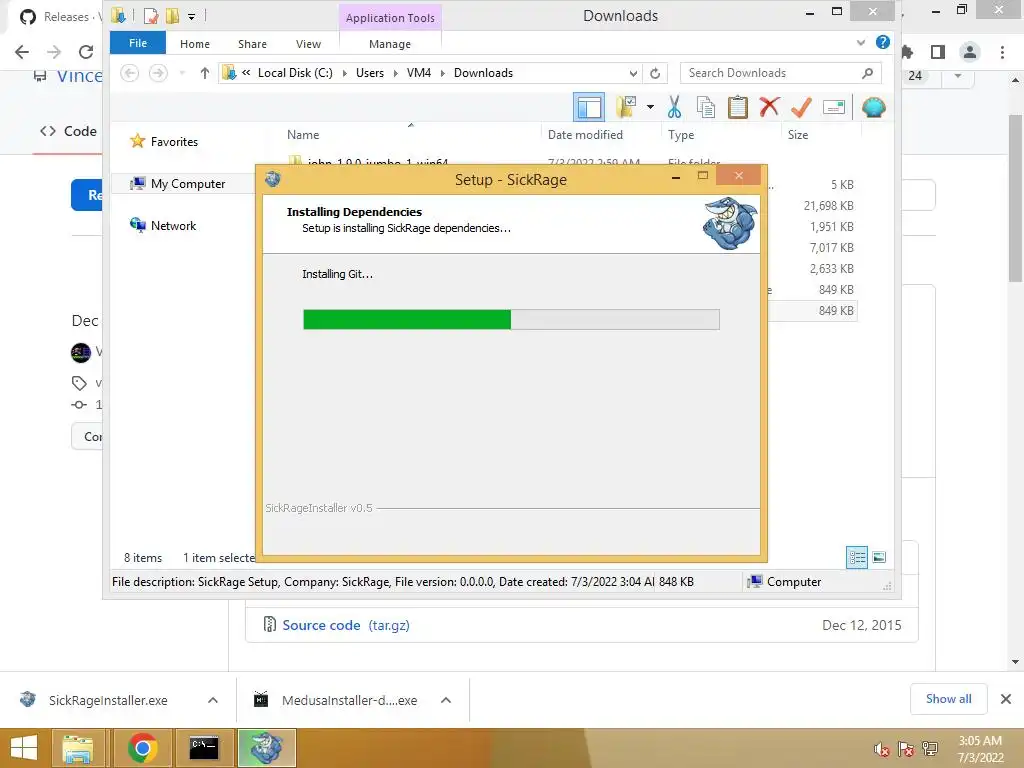Screen dimensions: 1024x768
Task: Click the SickRage setup title bar icon
Action: (273, 179)
